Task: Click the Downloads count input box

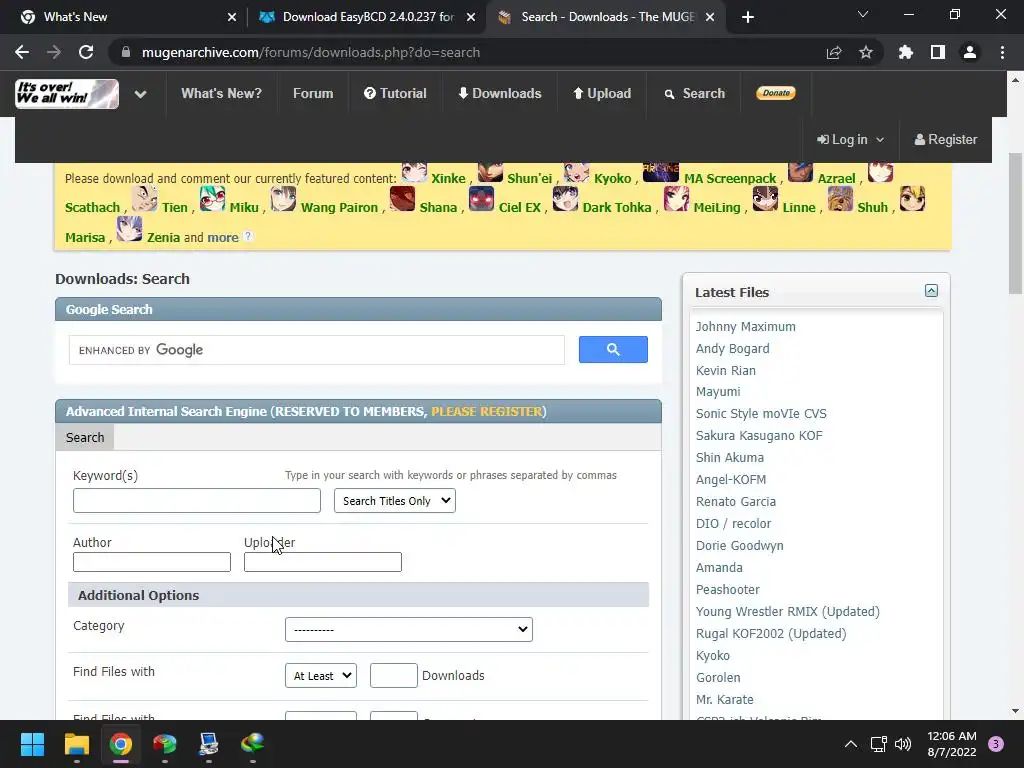Action: 394,675
